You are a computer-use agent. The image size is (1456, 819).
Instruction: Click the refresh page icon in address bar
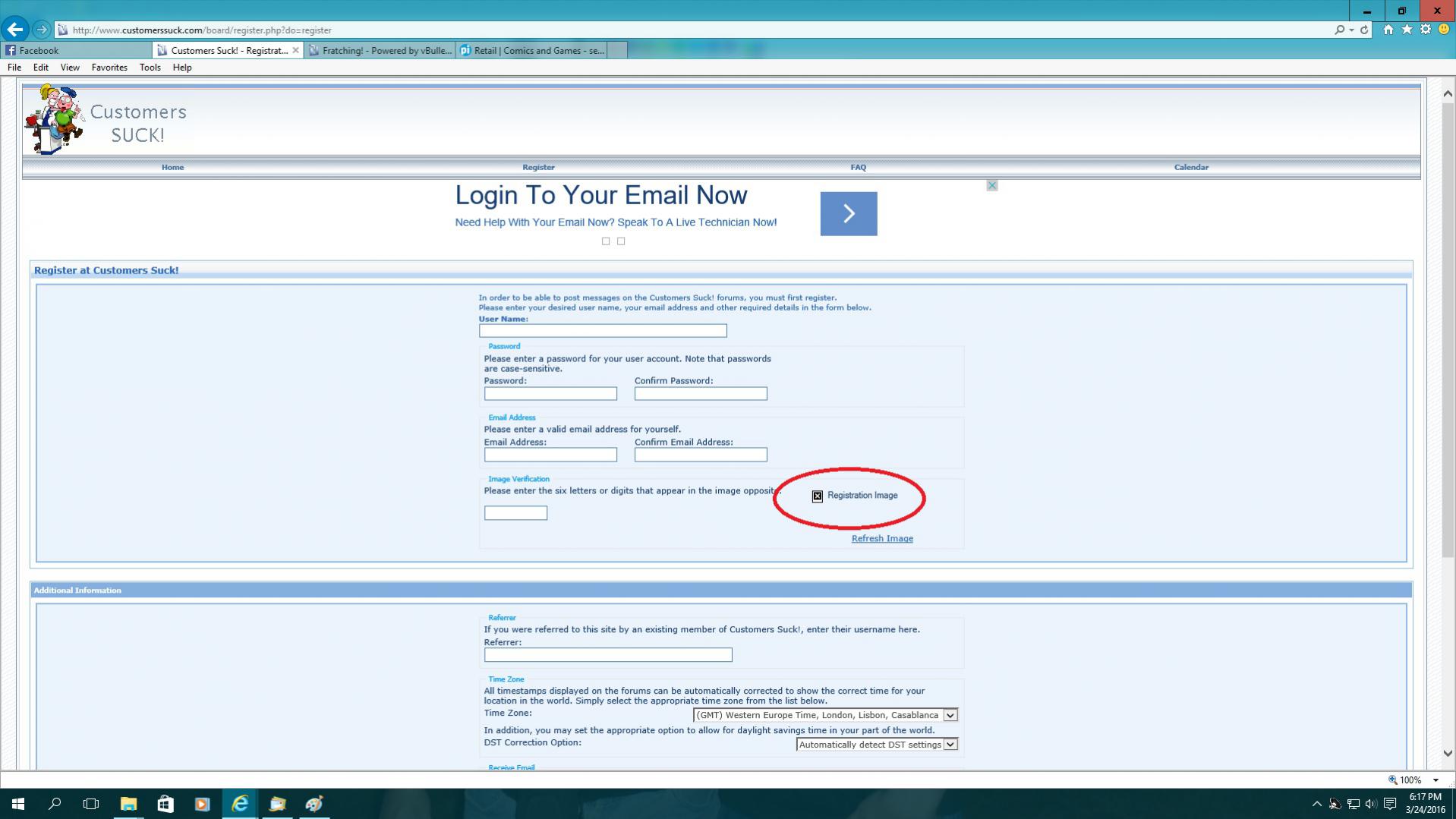coord(1364,30)
